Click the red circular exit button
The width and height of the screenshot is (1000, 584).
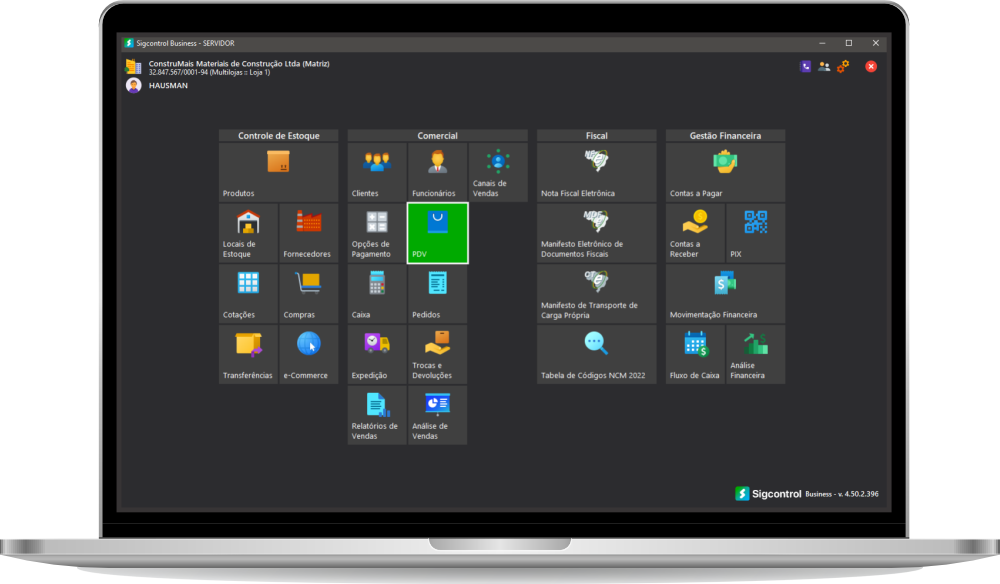[x=871, y=66]
